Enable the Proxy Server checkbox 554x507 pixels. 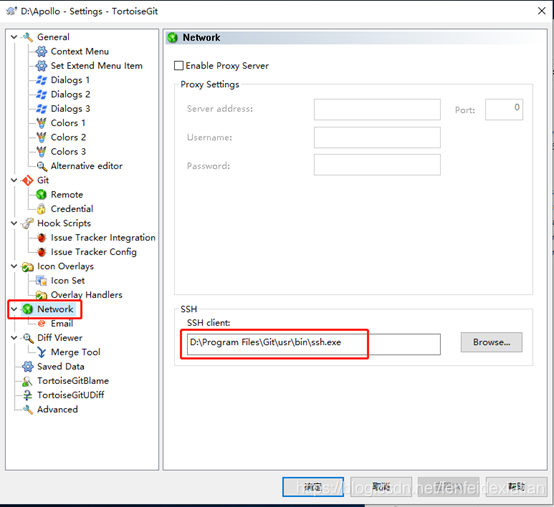coord(179,66)
